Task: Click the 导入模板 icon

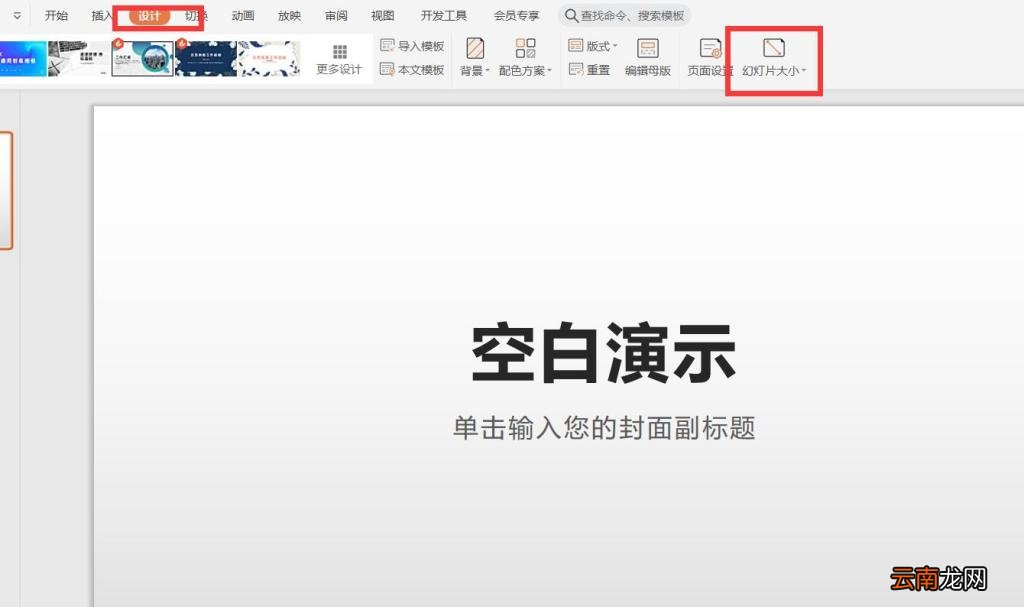Action: click(387, 45)
